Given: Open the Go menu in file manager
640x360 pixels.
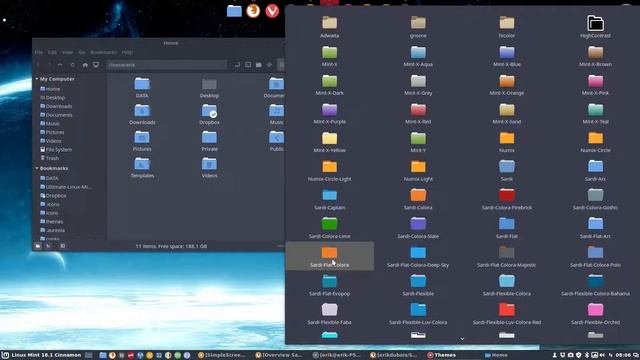Looking at the screenshot, I should point(82,52).
